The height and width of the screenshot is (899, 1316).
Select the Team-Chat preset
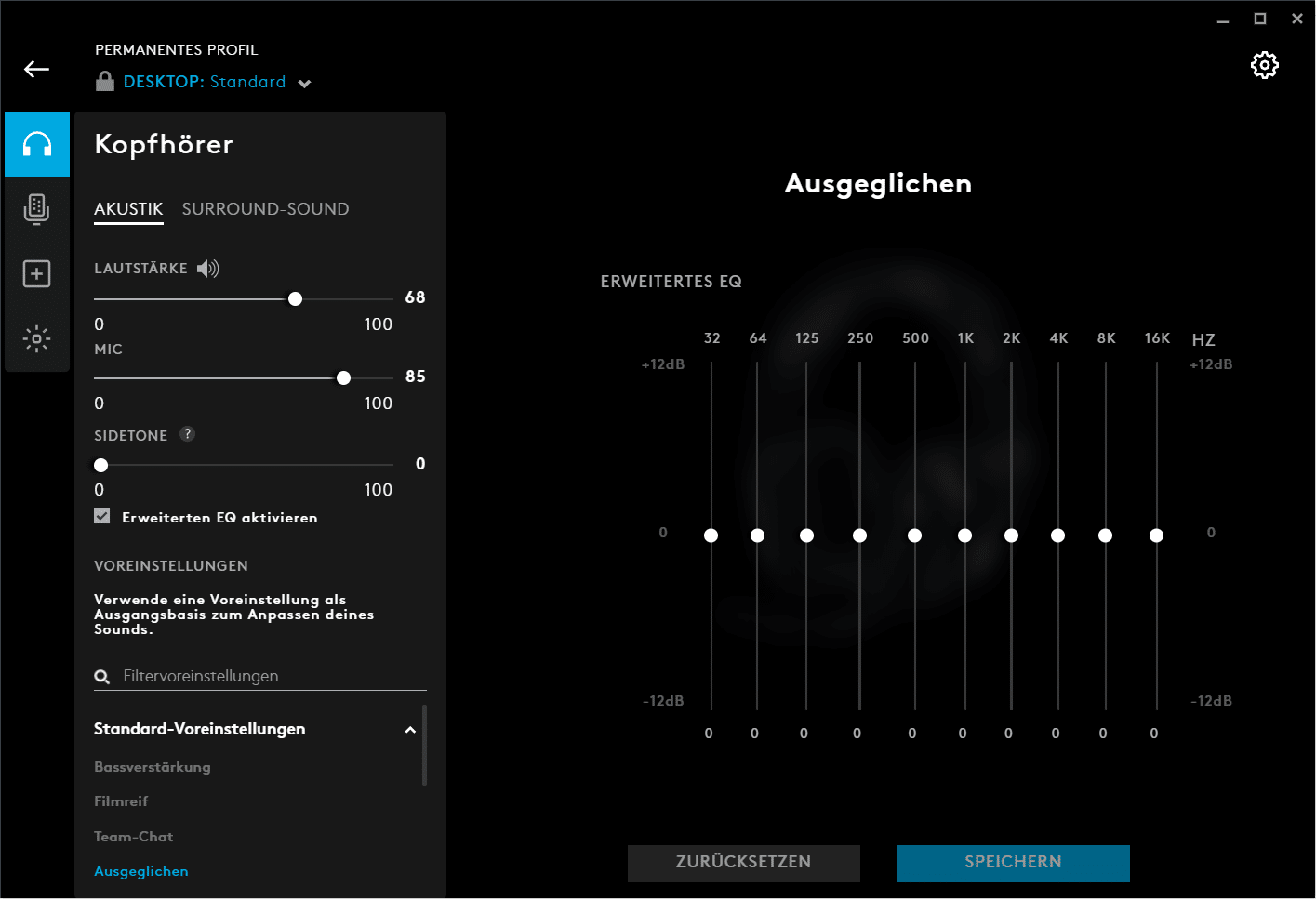tap(134, 837)
